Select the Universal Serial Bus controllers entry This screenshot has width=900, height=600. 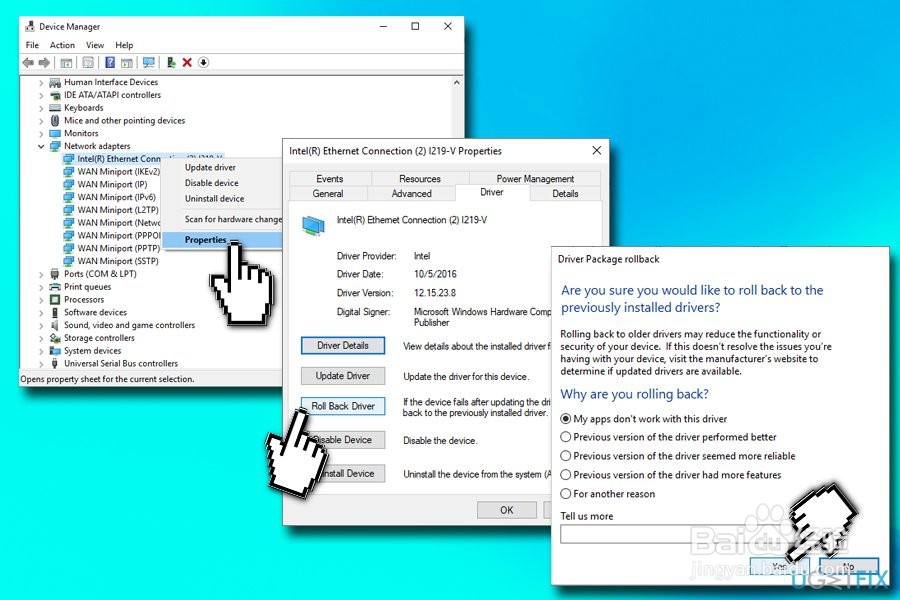click(121, 363)
